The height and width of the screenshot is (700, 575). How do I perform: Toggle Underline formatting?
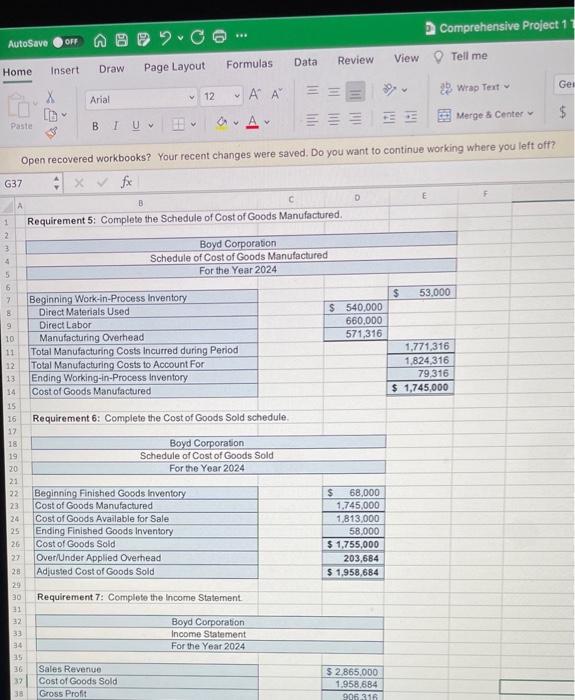[x=136, y=125]
